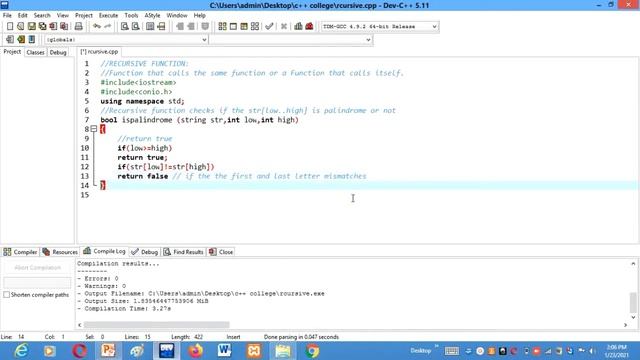
Task: Click the Save file toolbar icon
Action: (x=31, y=26)
